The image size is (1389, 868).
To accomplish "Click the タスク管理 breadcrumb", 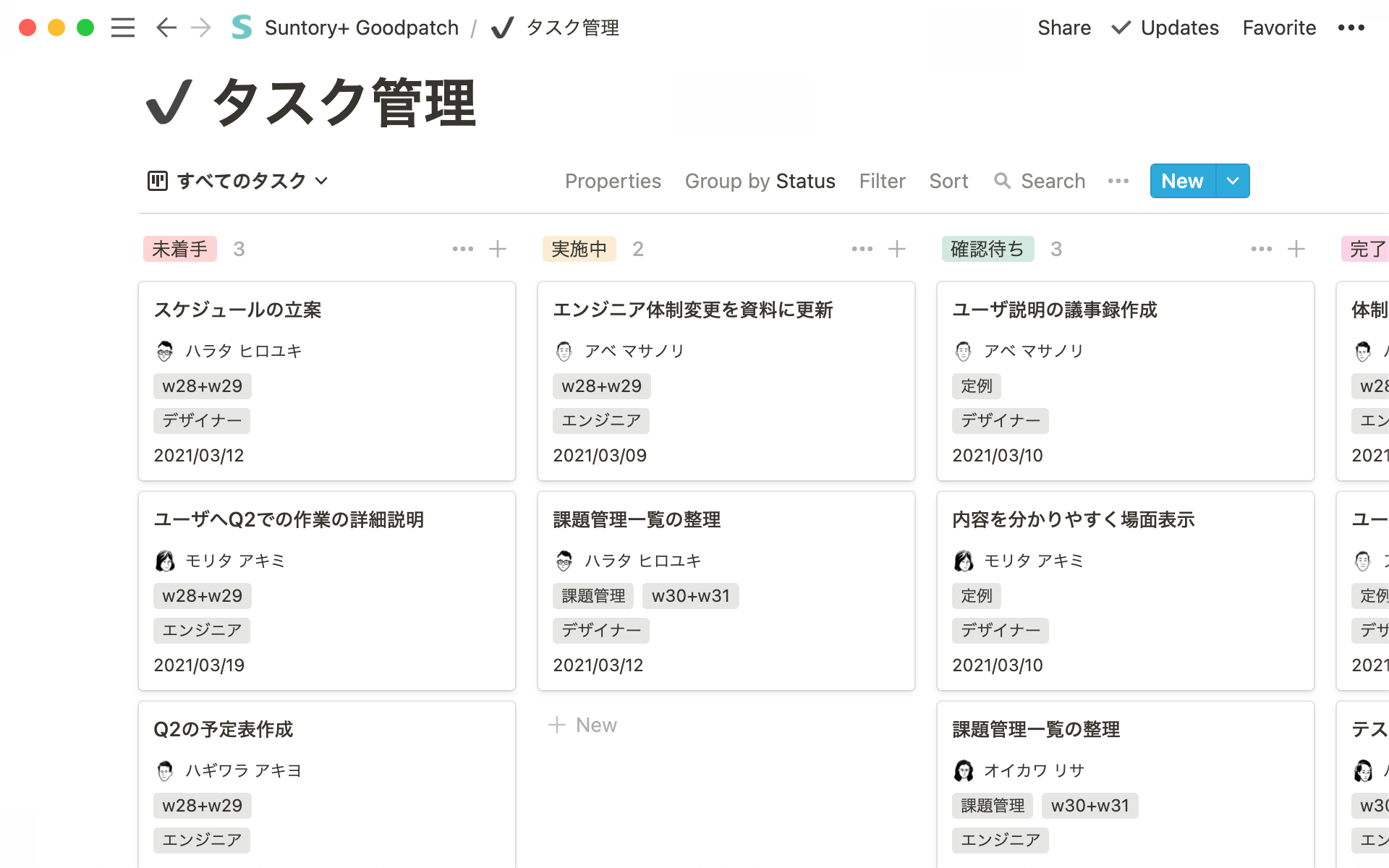I will coord(572,27).
